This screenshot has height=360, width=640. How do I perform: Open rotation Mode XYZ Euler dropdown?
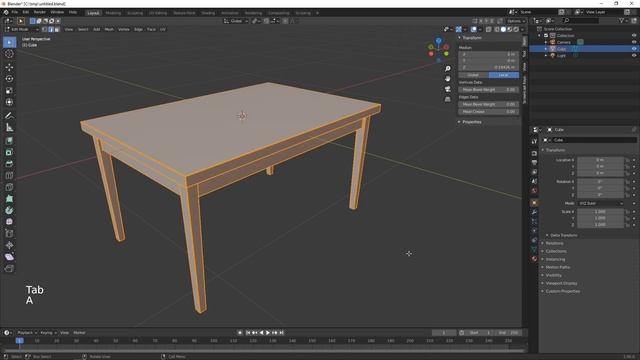coord(600,203)
